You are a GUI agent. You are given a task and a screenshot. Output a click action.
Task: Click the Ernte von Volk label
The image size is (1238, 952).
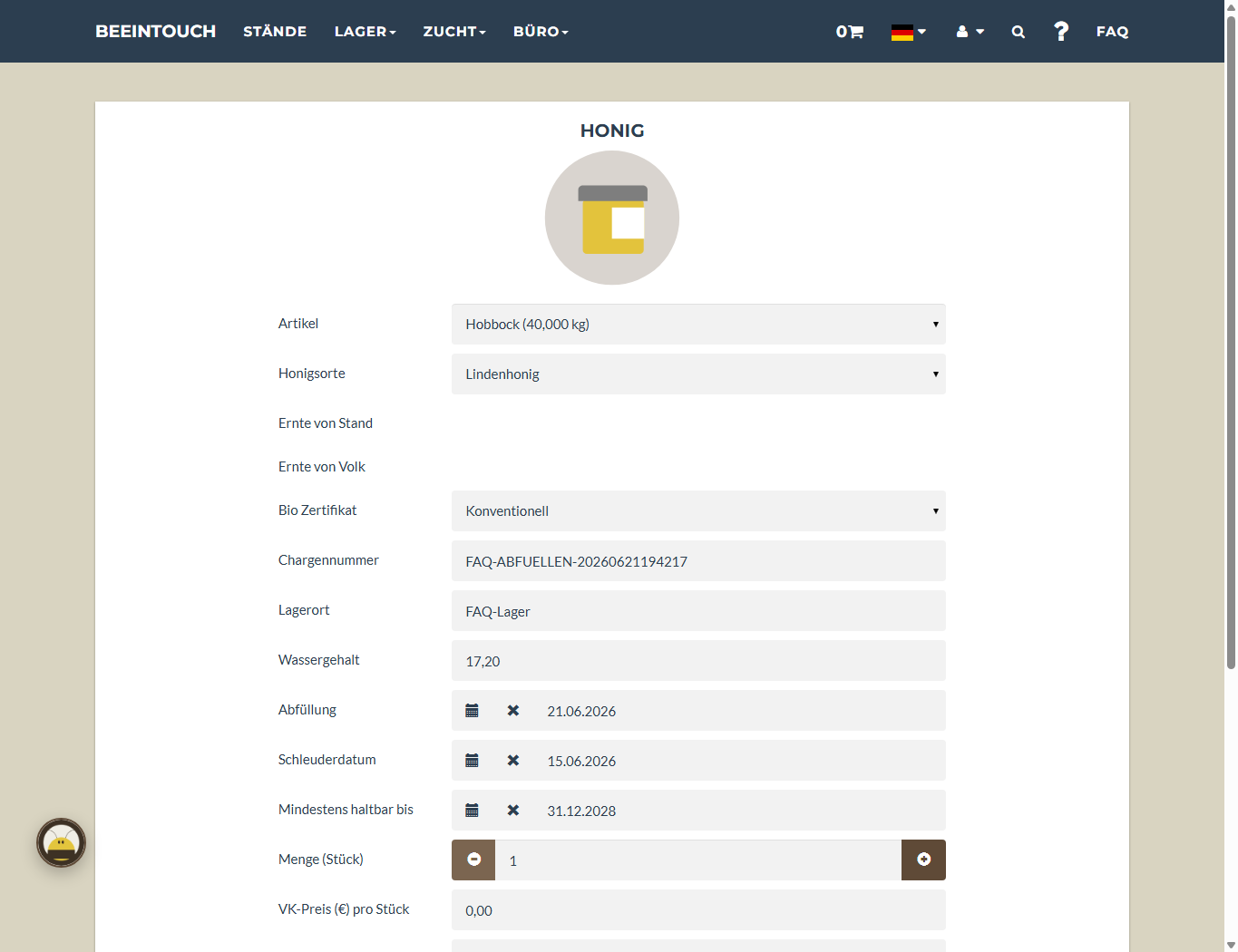322,467
